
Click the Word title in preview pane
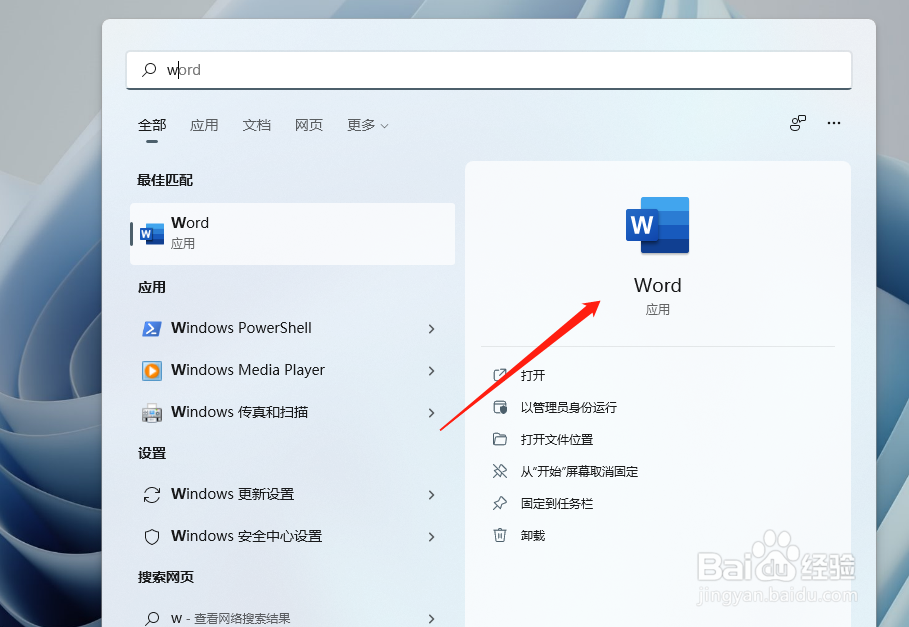pos(657,286)
